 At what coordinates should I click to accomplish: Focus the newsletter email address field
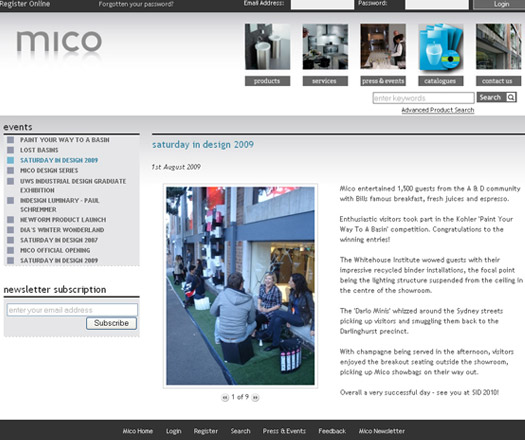click(72, 310)
